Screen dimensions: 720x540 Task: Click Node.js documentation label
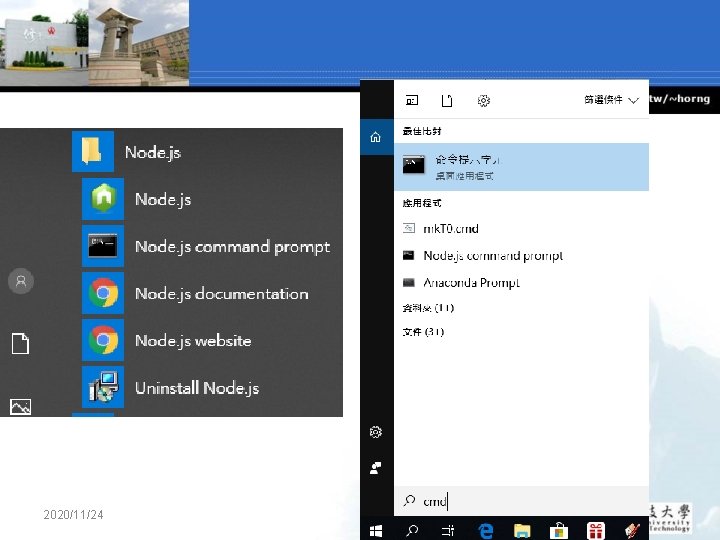coord(222,294)
